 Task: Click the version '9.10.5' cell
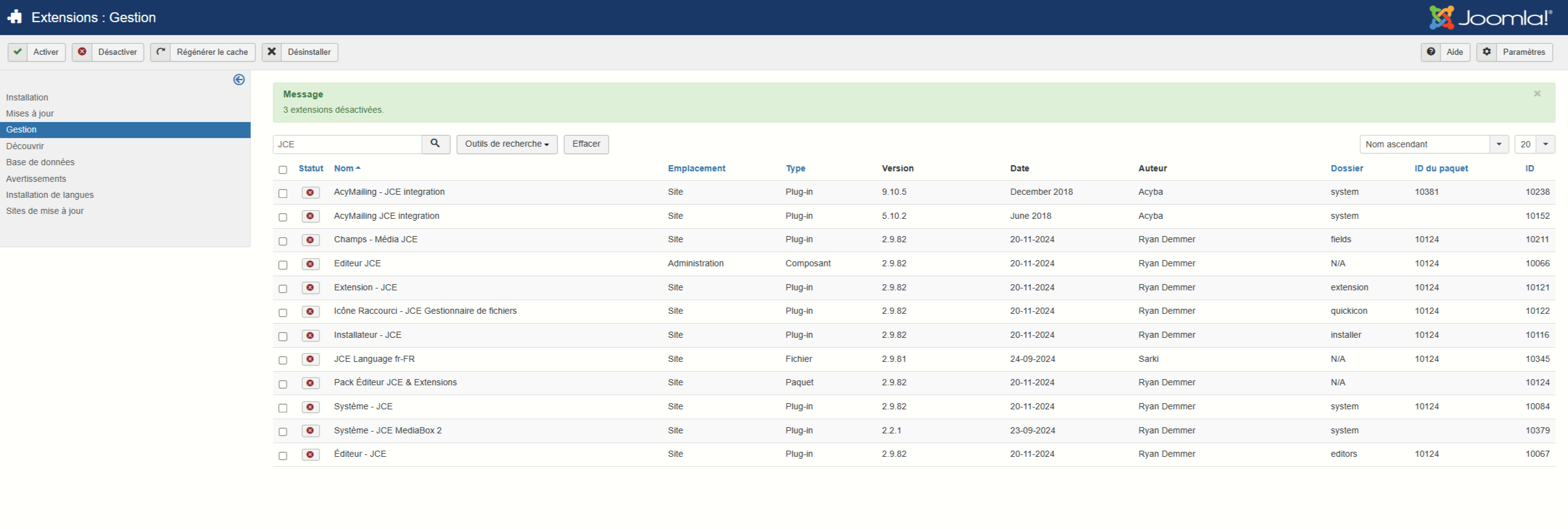(894, 192)
